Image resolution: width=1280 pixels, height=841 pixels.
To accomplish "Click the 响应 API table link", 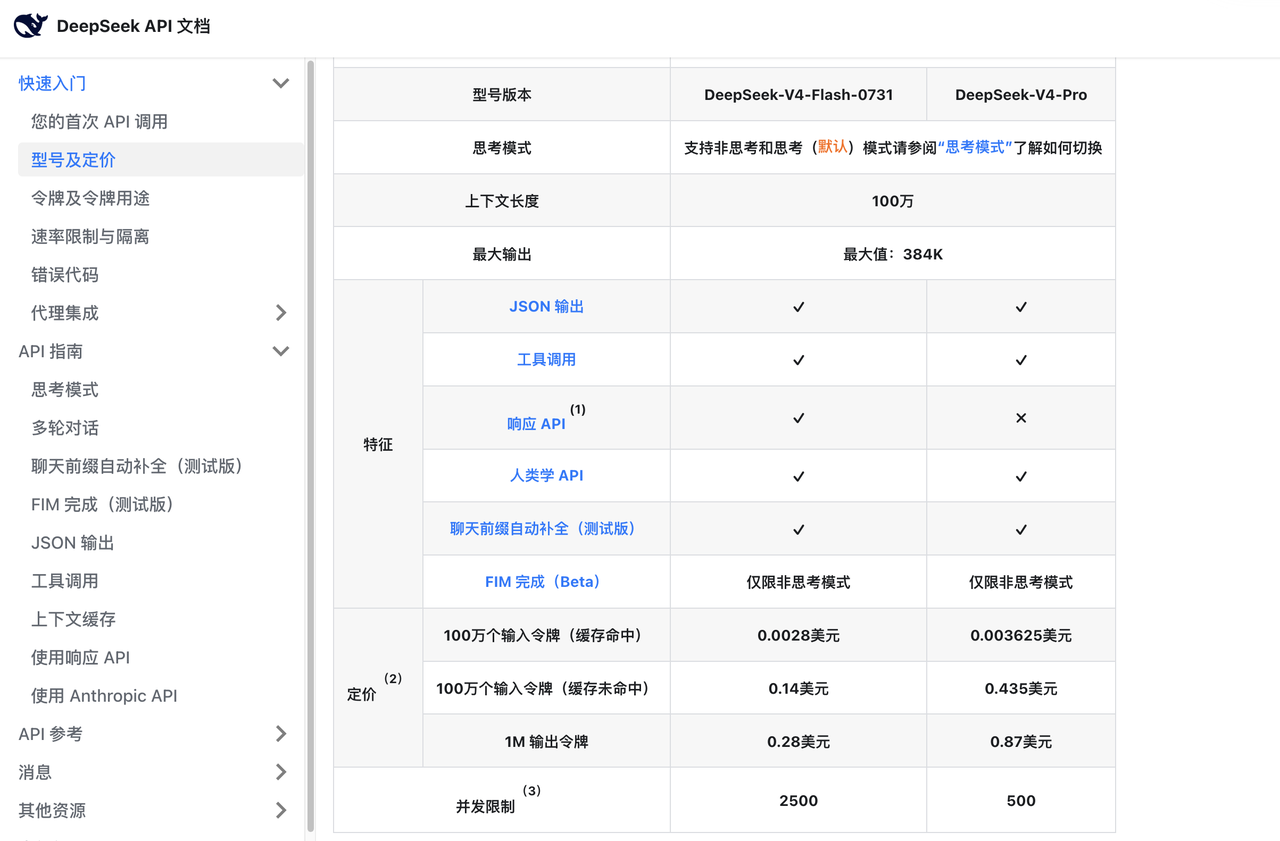I will [536, 423].
